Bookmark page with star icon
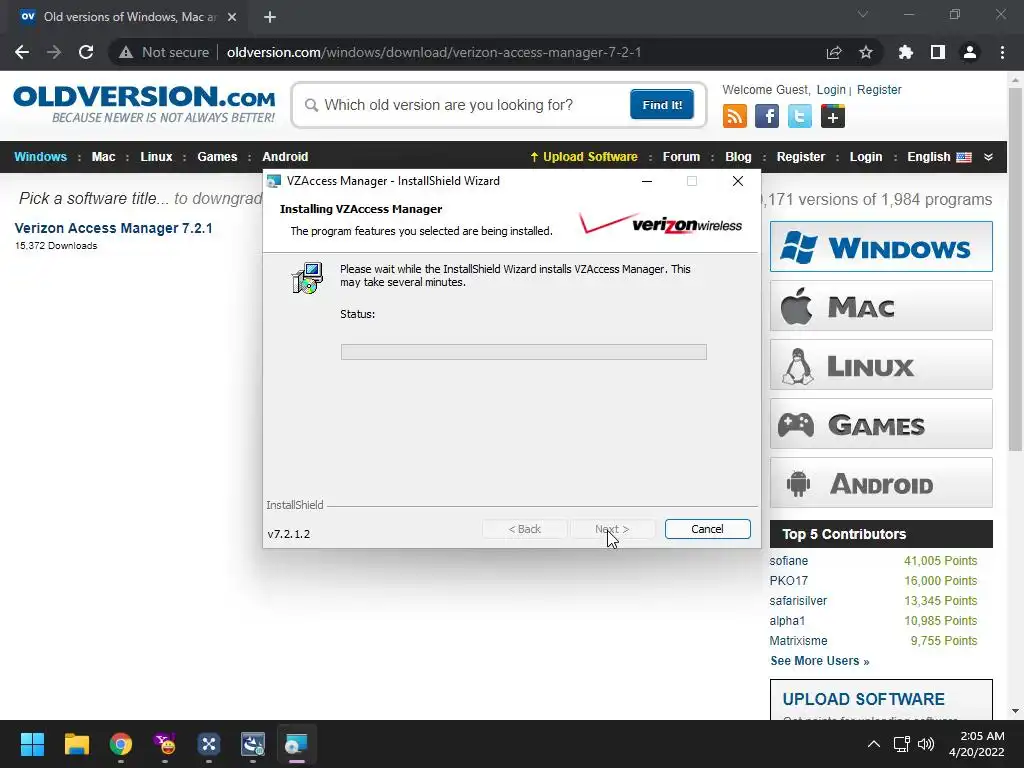Image resolution: width=1024 pixels, height=768 pixels. coord(865,52)
